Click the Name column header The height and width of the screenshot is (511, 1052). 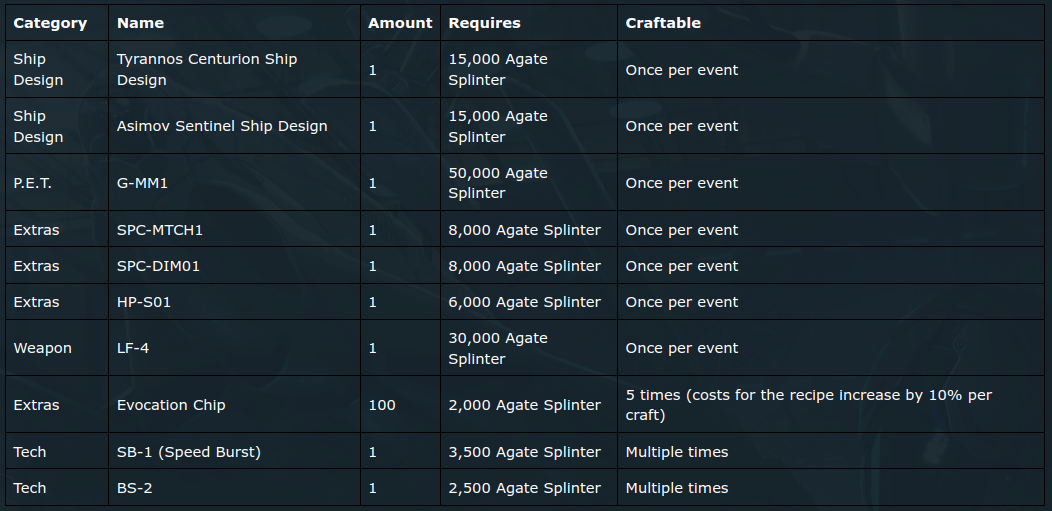click(x=140, y=23)
